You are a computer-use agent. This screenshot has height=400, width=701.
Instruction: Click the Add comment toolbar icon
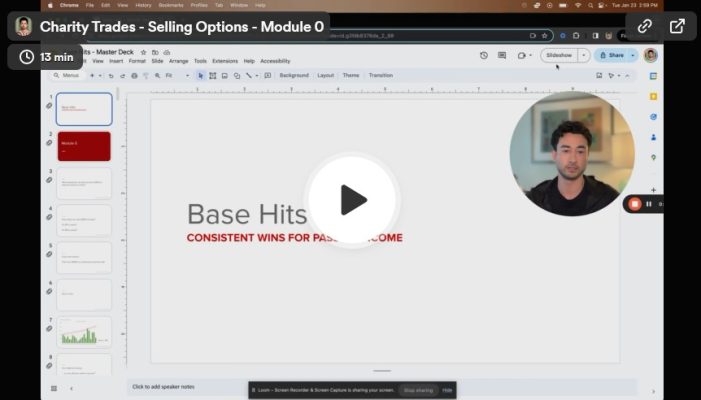click(268, 76)
